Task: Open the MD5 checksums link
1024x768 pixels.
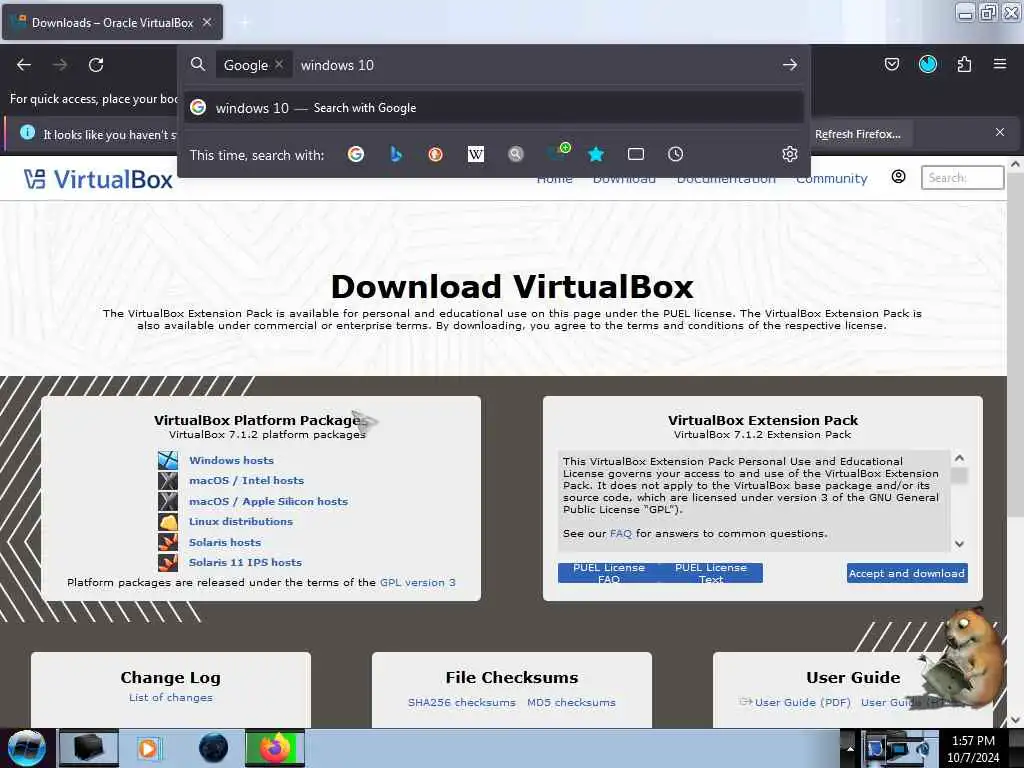Action: pyautogui.click(x=571, y=702)
